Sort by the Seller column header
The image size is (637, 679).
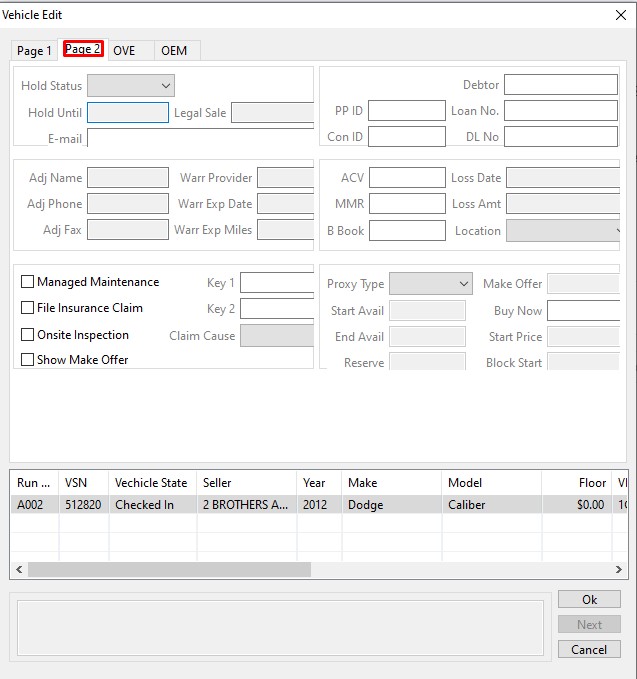(245, 483)
